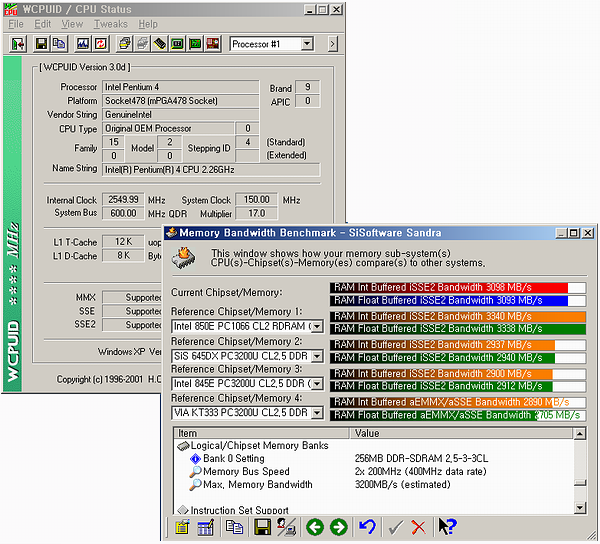Open the File menu in WCPUID
The height and width of the screenshot is (544, 600).
(x=16, y=24)
